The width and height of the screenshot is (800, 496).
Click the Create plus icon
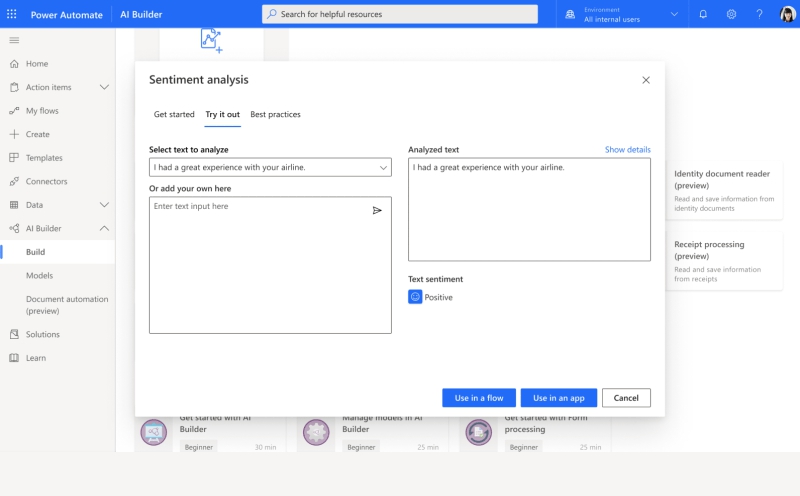tap(14, 134)
